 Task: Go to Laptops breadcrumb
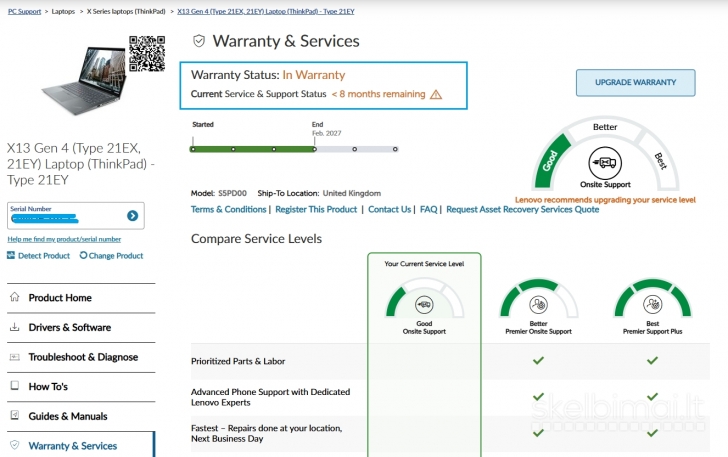pyautogui.click(x=63, y=11)
